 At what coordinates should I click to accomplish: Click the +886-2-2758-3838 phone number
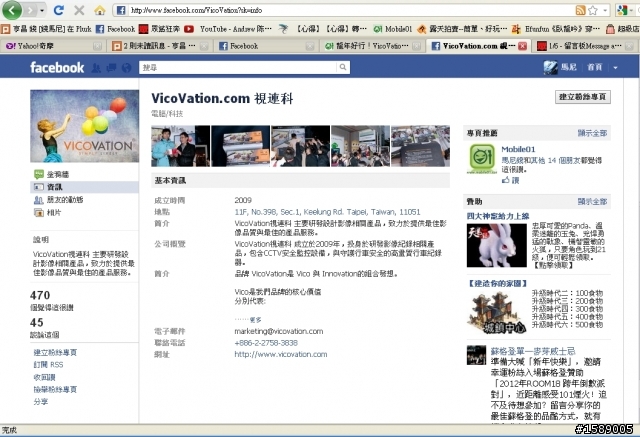click(x=266, y=343)
